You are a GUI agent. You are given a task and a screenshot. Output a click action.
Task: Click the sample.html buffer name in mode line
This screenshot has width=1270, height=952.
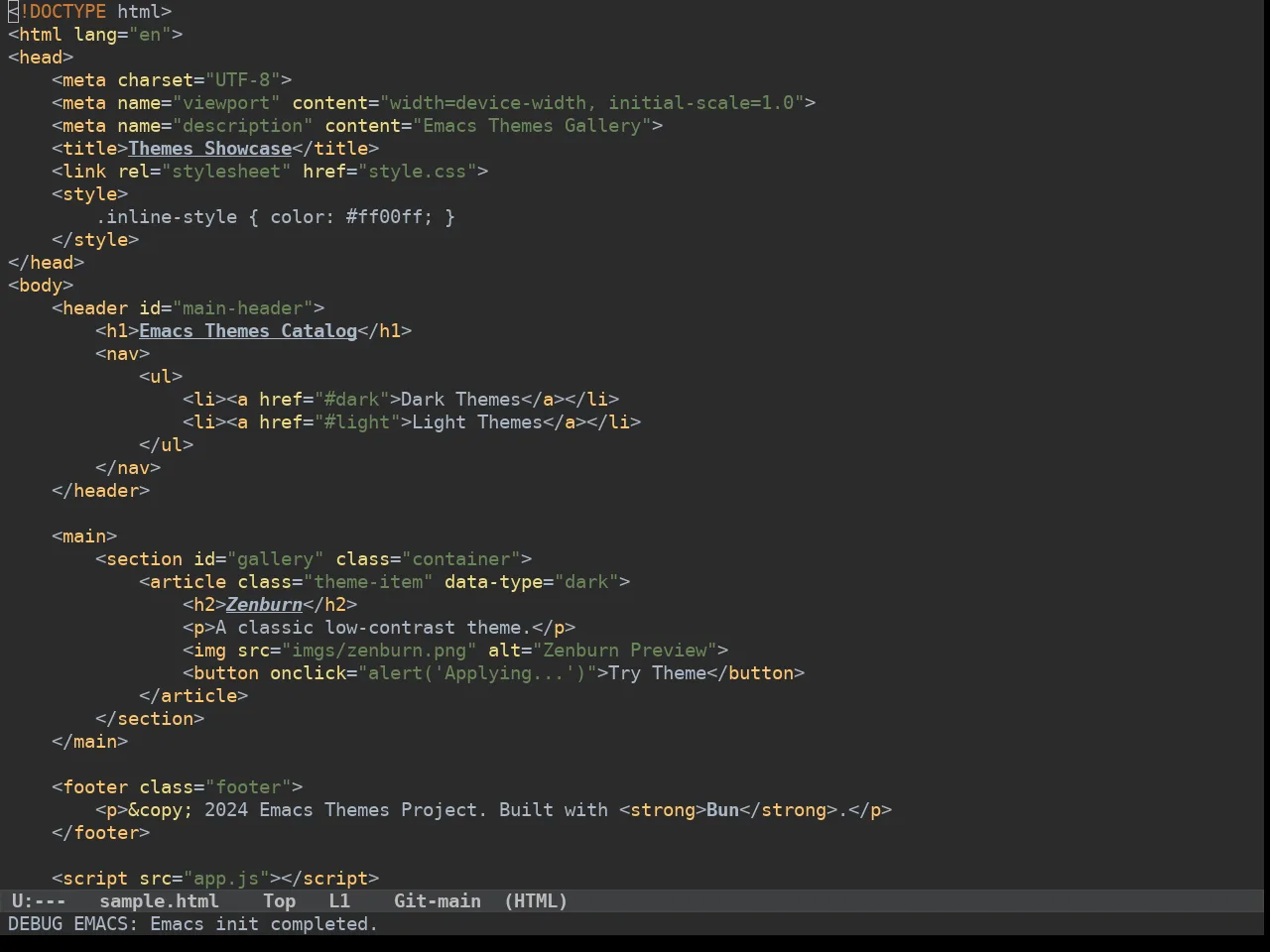159,901
